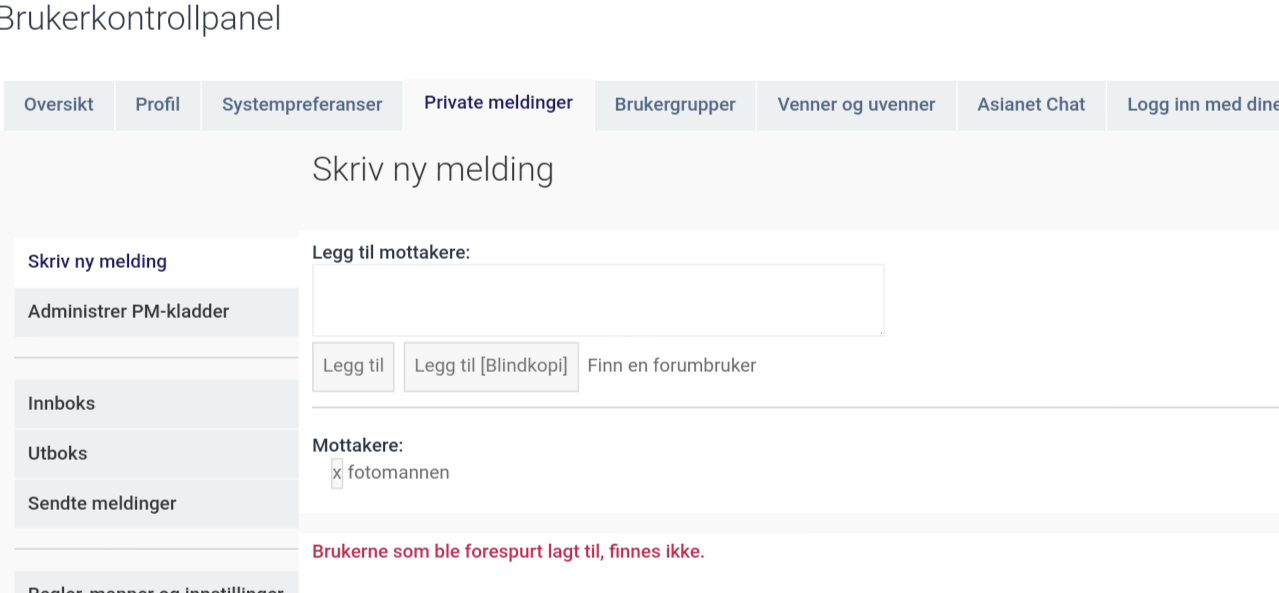
Task: Select the Private meldinger tab
Action: click(x=498, y=103)
